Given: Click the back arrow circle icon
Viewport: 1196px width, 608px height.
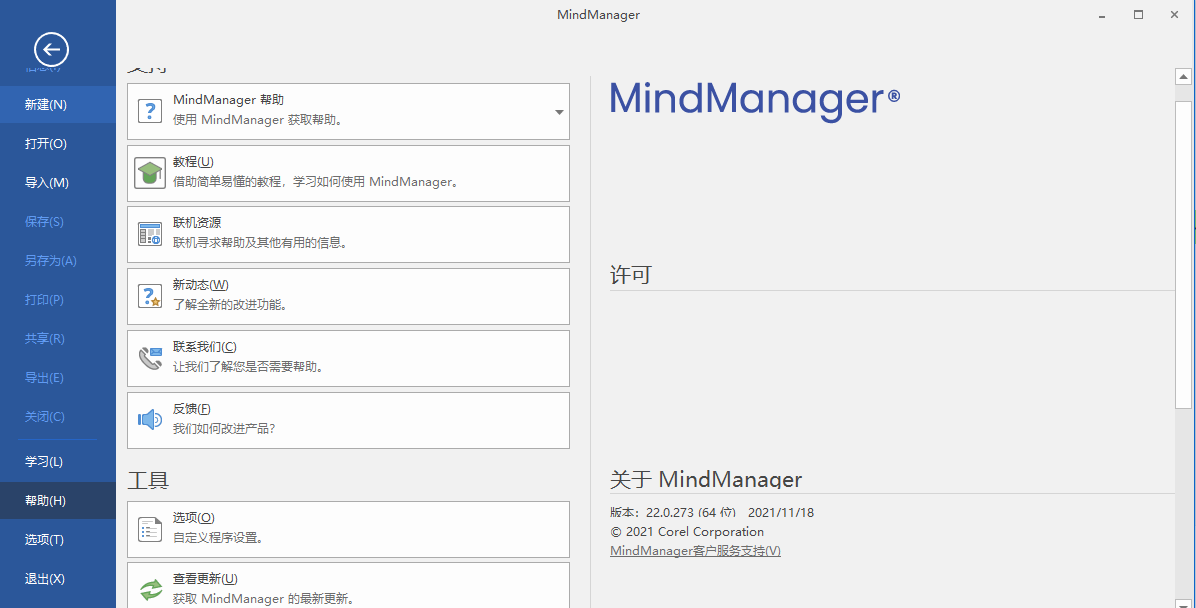Looking at the screenshot, I should click(x=51, y=49).
